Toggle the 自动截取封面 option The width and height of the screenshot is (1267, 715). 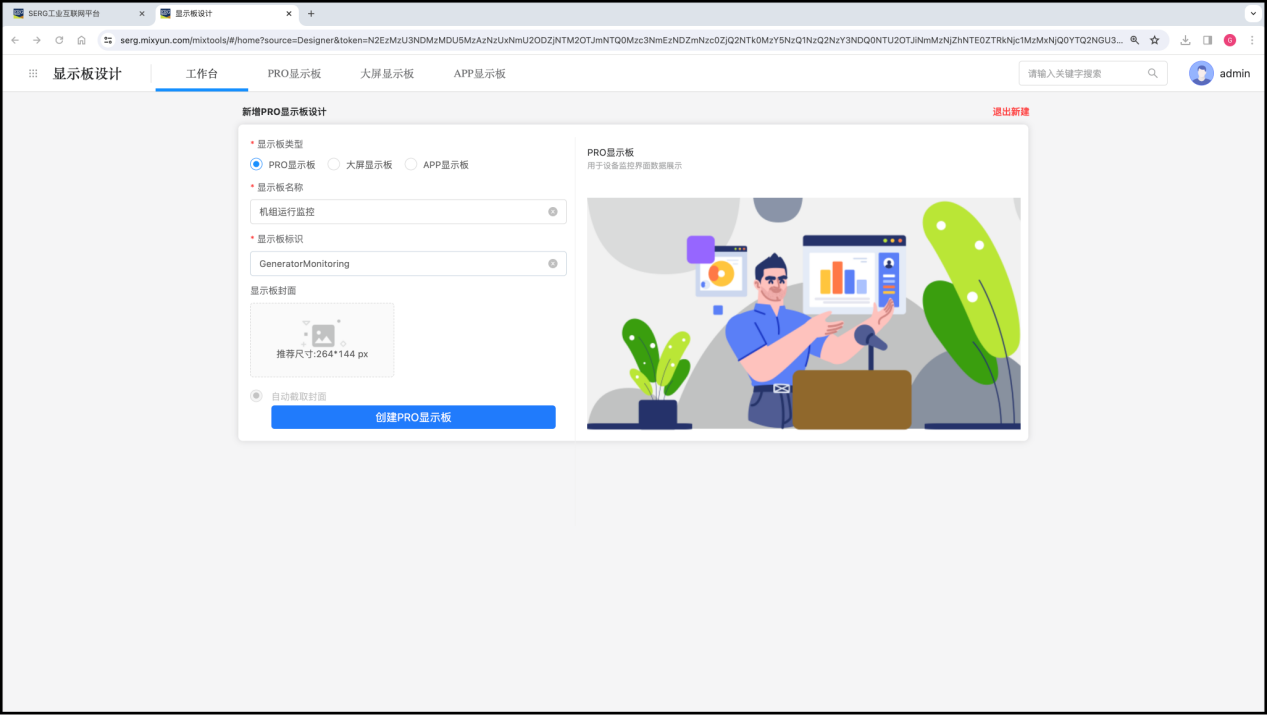click(257, 396)
